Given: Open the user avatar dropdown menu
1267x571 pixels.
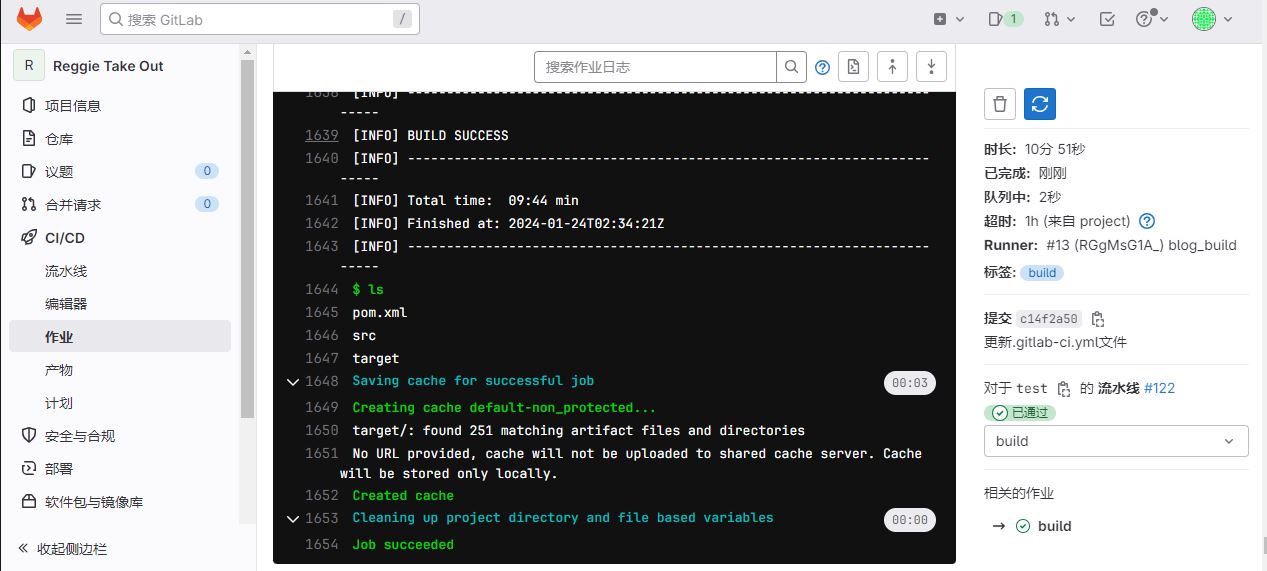Looking at the screenshot, I should tap(1212, 19).
